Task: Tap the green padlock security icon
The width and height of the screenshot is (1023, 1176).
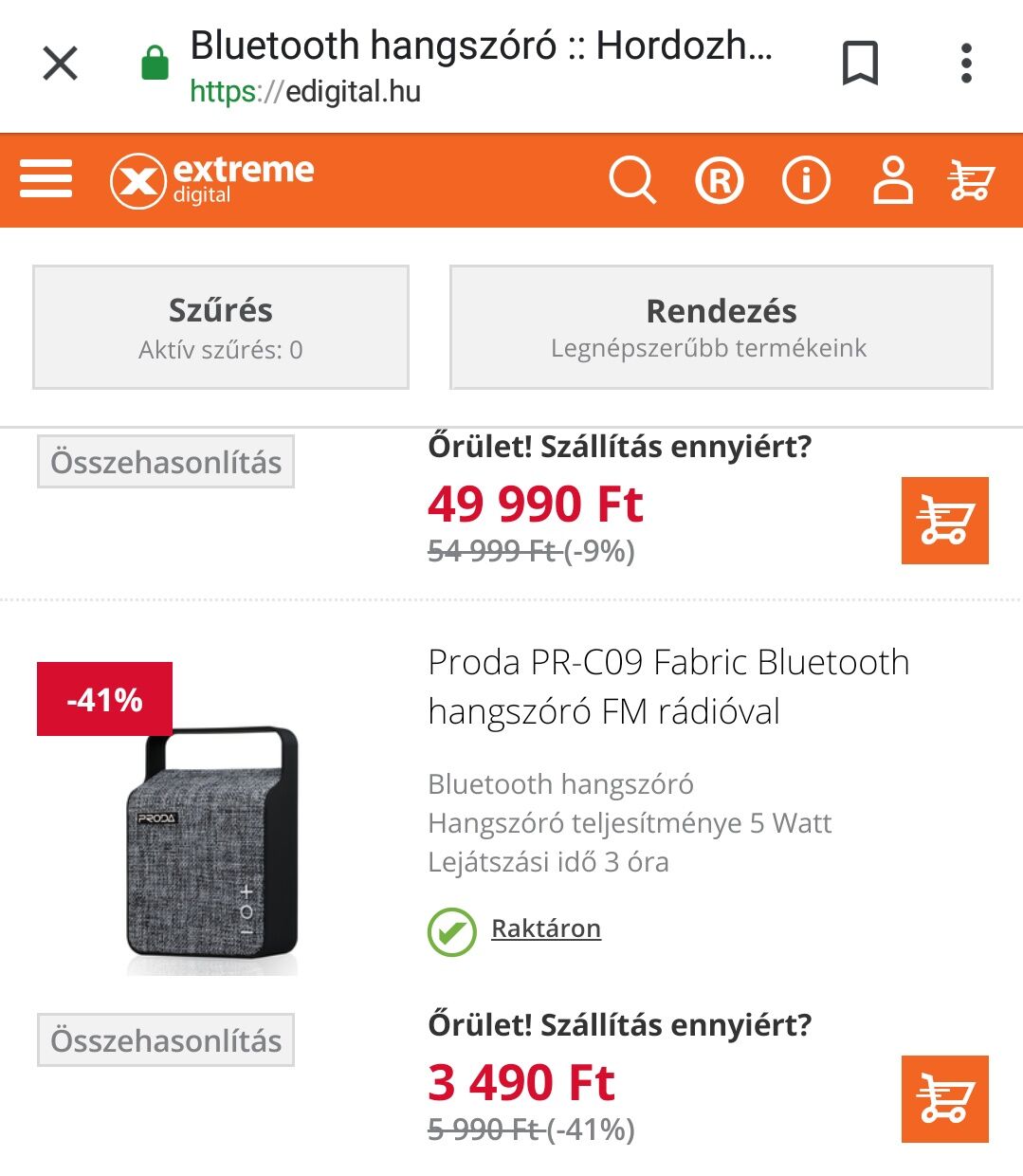Action: 155,64
